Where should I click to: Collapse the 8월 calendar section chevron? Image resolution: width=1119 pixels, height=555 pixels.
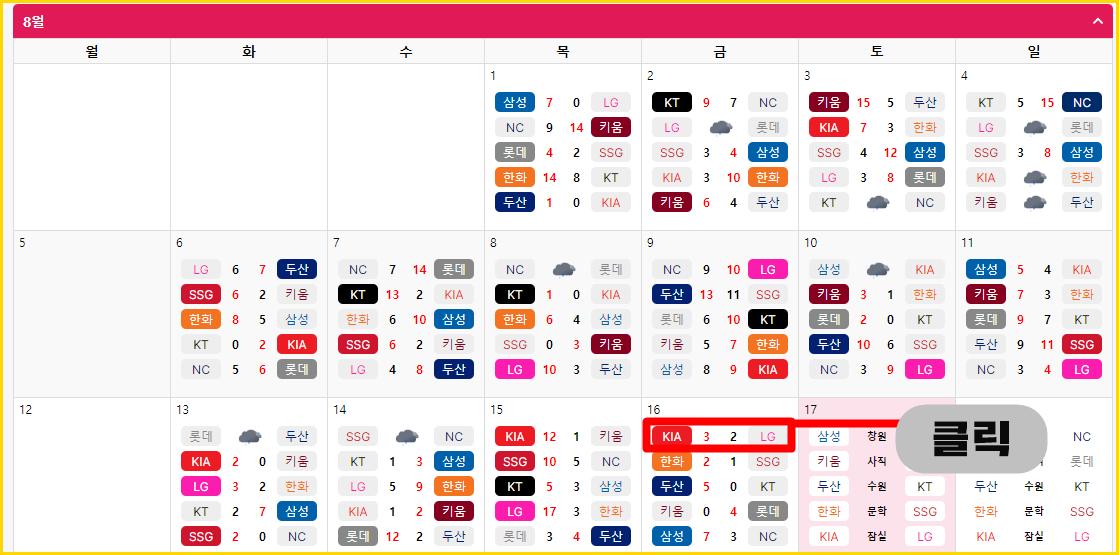tap(1098, 21)
